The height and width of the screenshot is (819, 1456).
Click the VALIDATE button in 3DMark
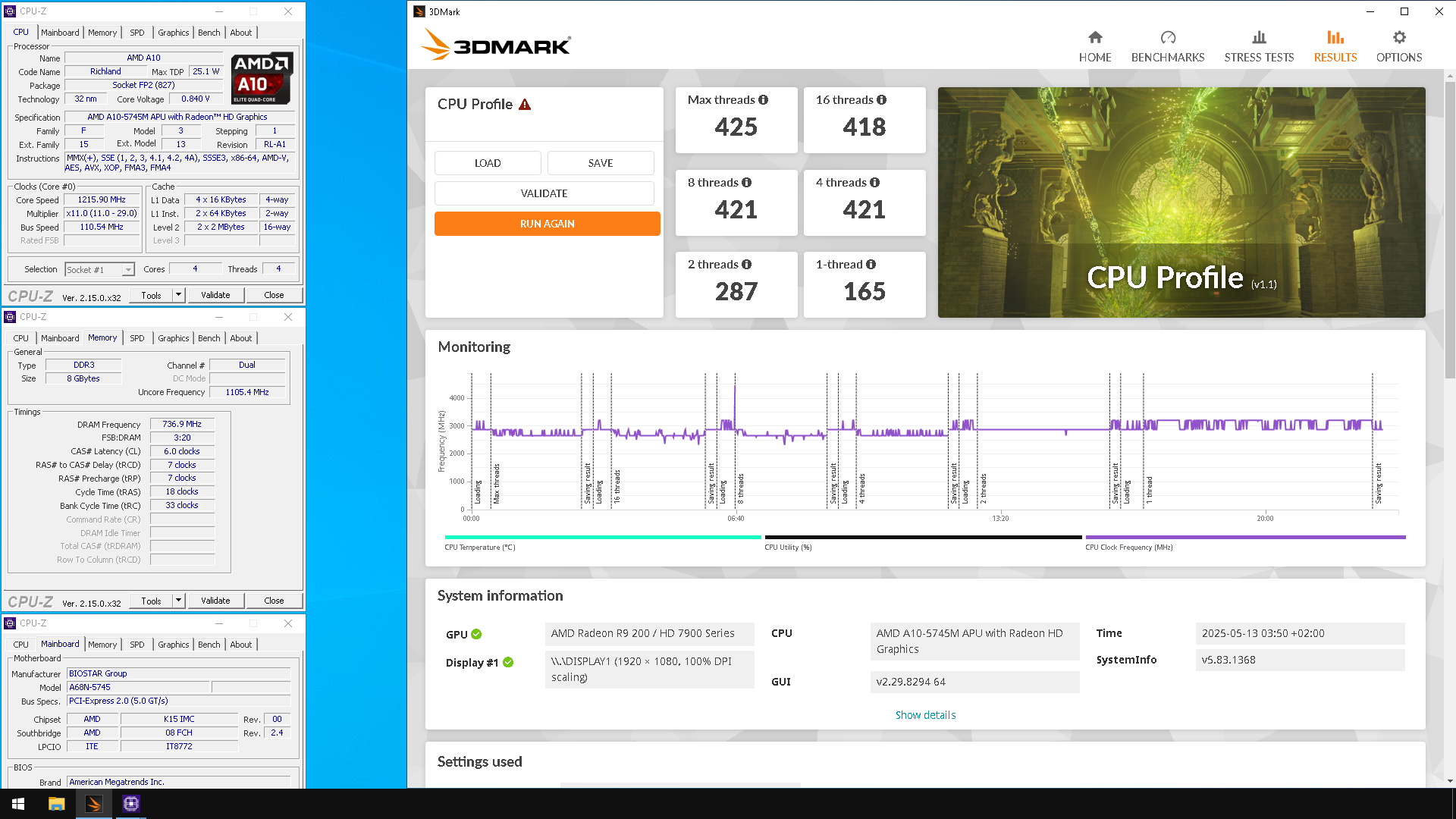pos(544,193)
